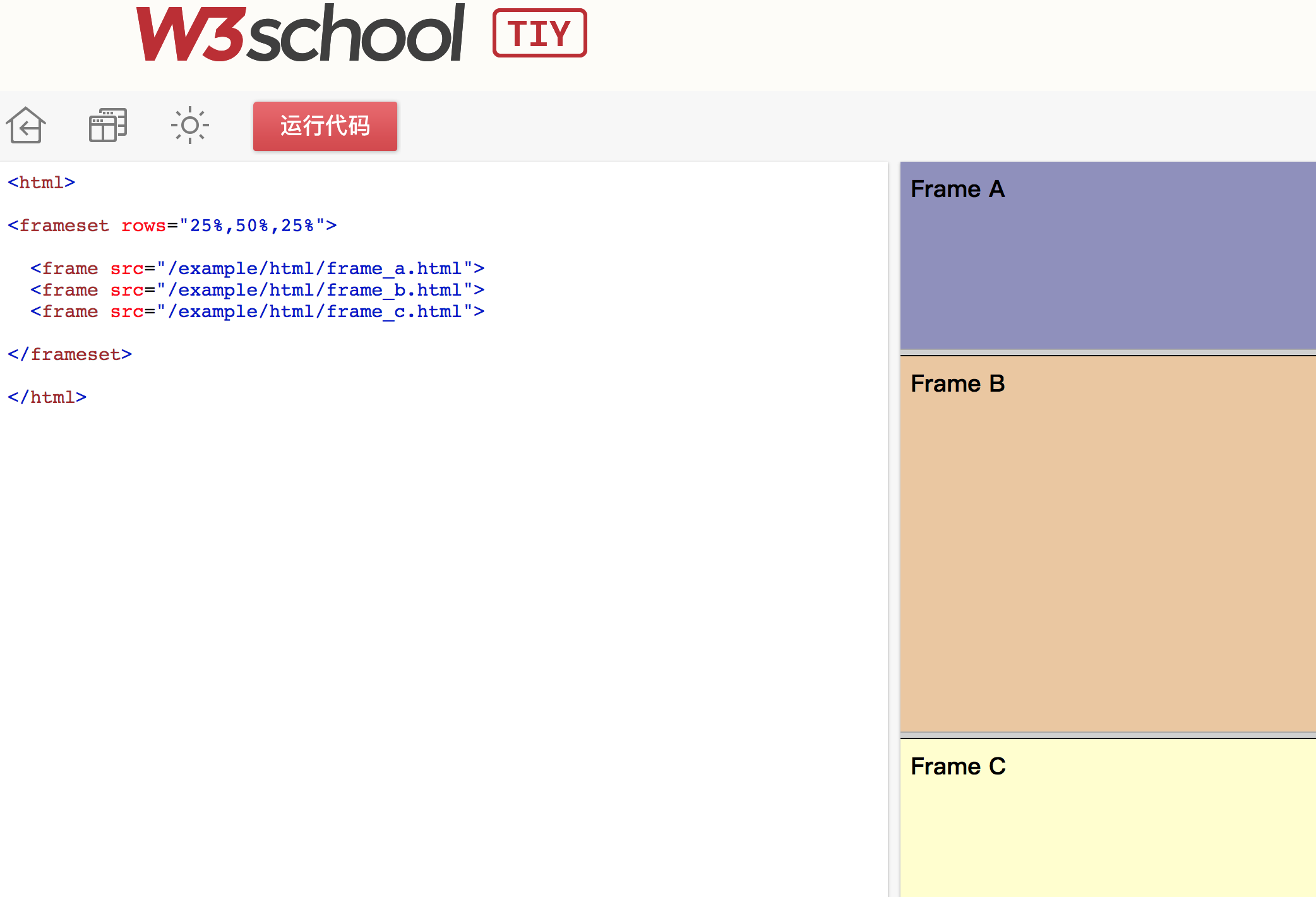Image resolution: width=1316 pixels, height=897 pixels.
Task: Toggle the light/dark theme sun icon
Action: [x=189, y=125]
